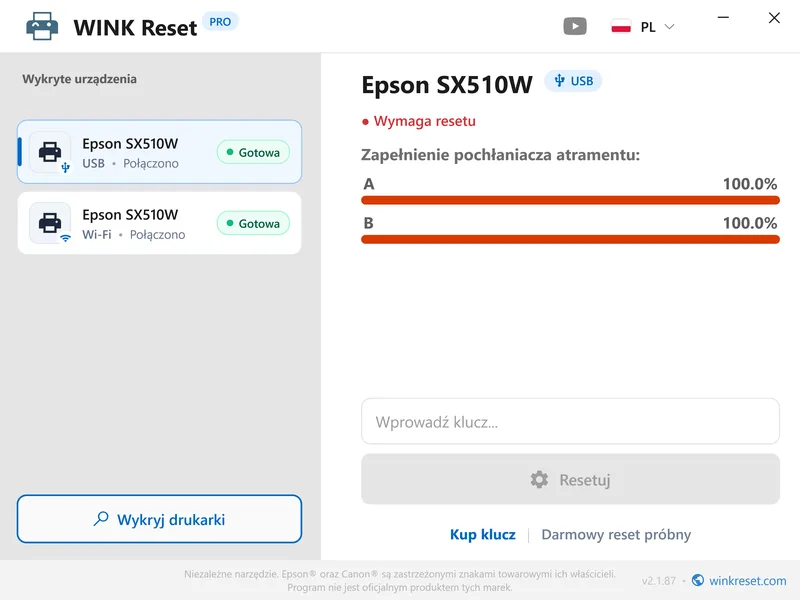This screenshot has height=600, width=800.
Task: Click the gear icon on Resetuj button
Action: tap(539, 480)
